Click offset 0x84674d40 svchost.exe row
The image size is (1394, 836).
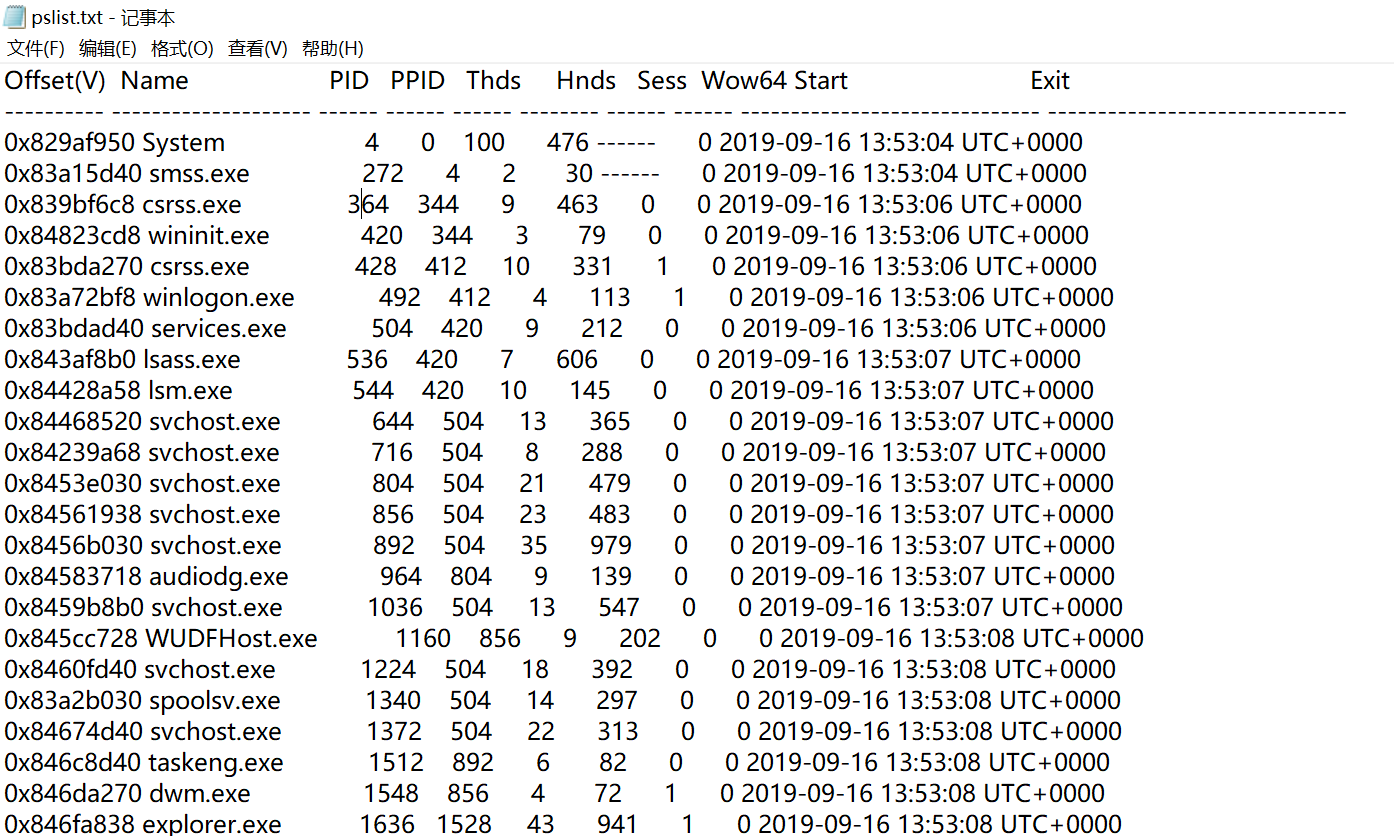(x=563, y=732)
